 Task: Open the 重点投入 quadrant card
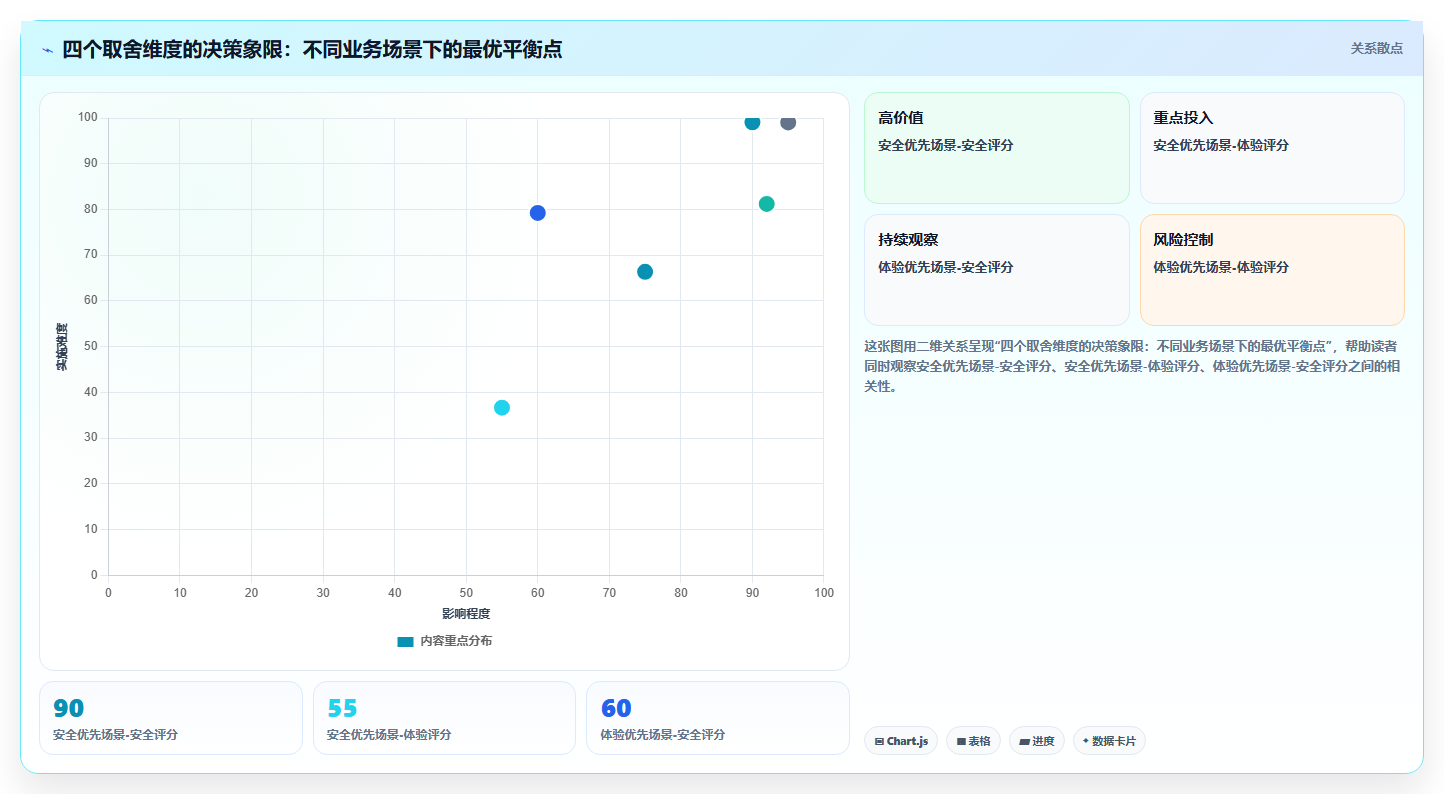click(x=1272, y=148)
